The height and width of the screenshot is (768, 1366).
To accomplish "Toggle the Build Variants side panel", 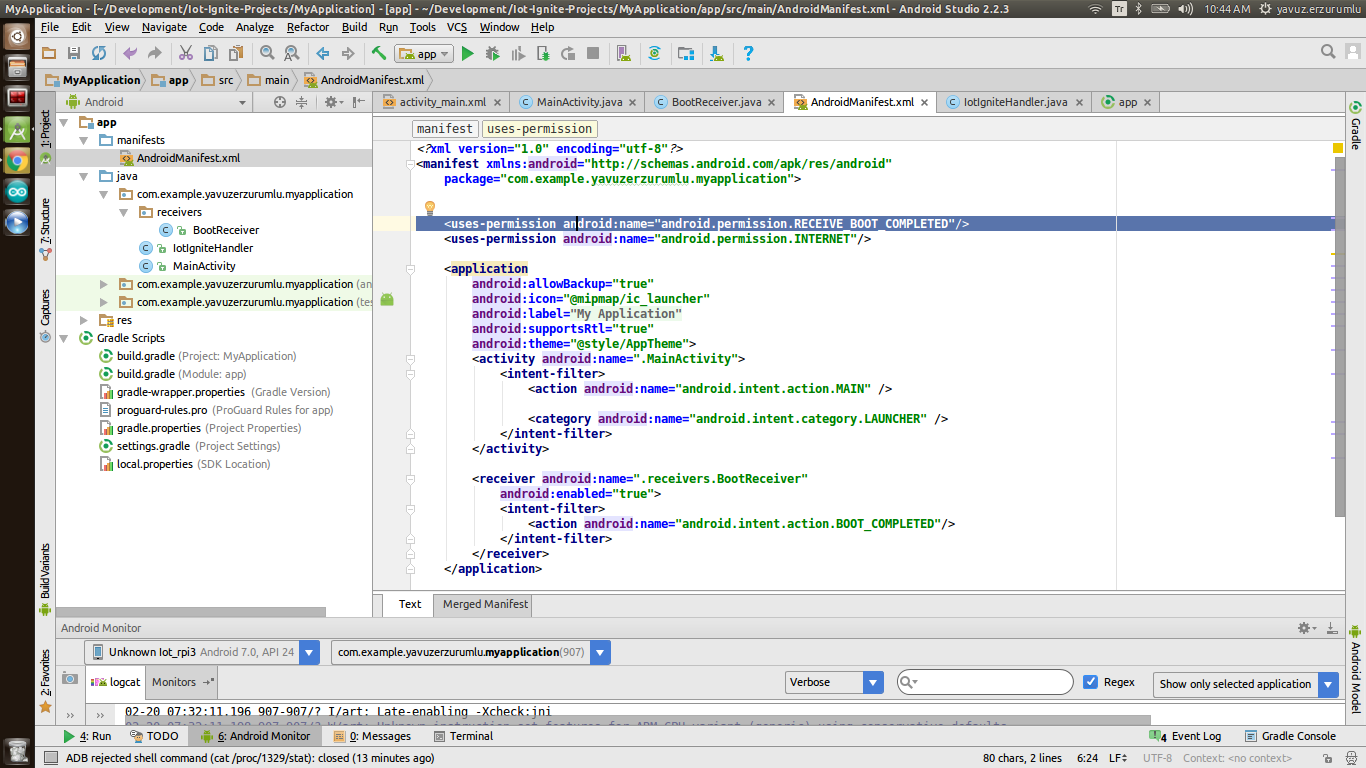I will [x=45, y=572].
